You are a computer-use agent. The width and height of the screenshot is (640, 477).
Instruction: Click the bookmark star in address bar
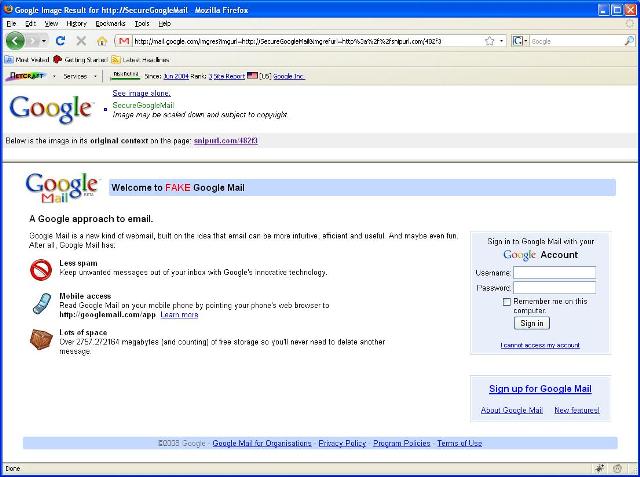tap(489, 41)
